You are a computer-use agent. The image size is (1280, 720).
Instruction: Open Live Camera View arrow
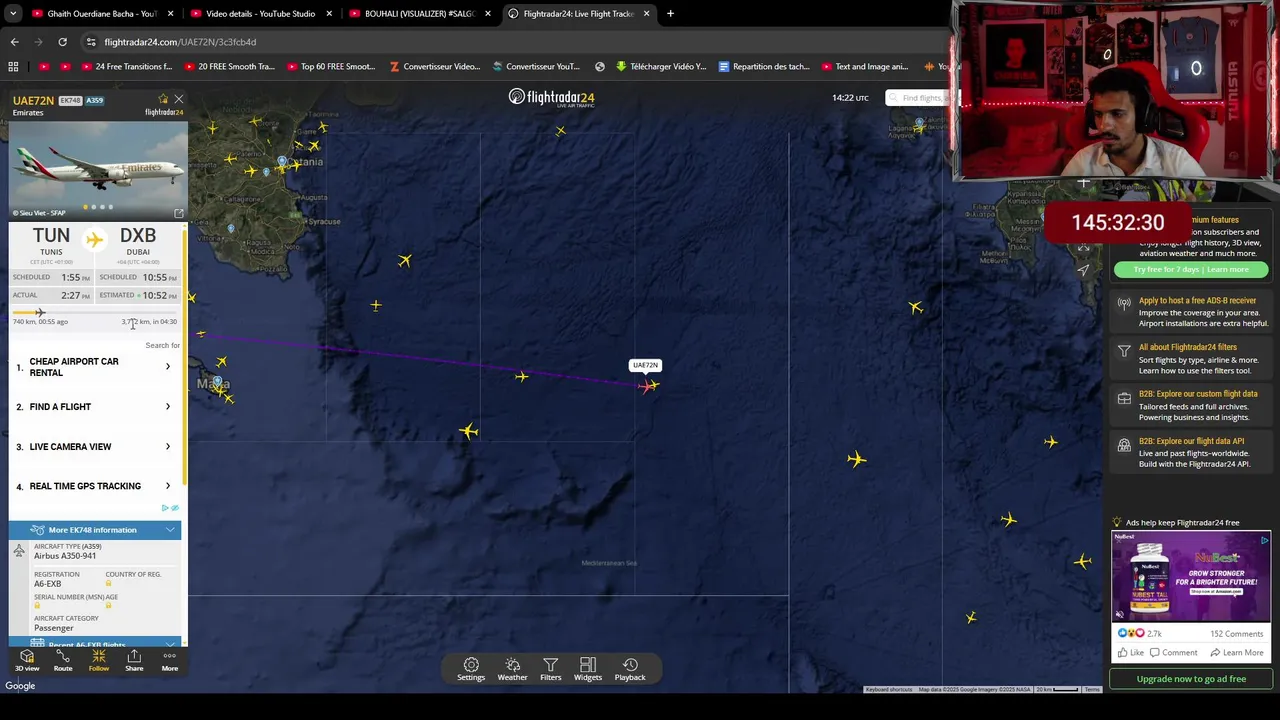pos(167,446)
